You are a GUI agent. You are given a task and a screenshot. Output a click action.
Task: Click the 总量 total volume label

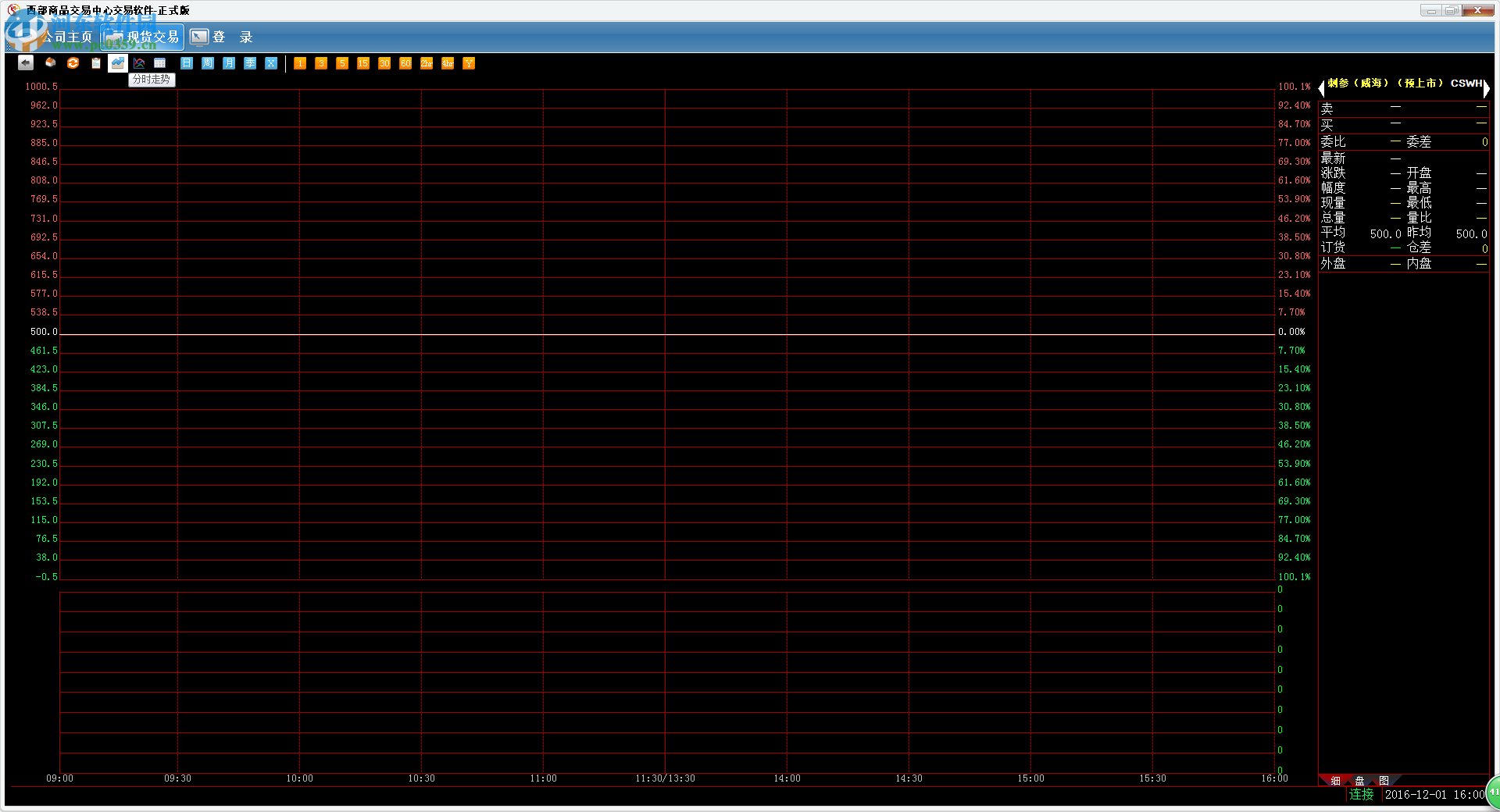pyautogui.click(x=1333, y=218)
